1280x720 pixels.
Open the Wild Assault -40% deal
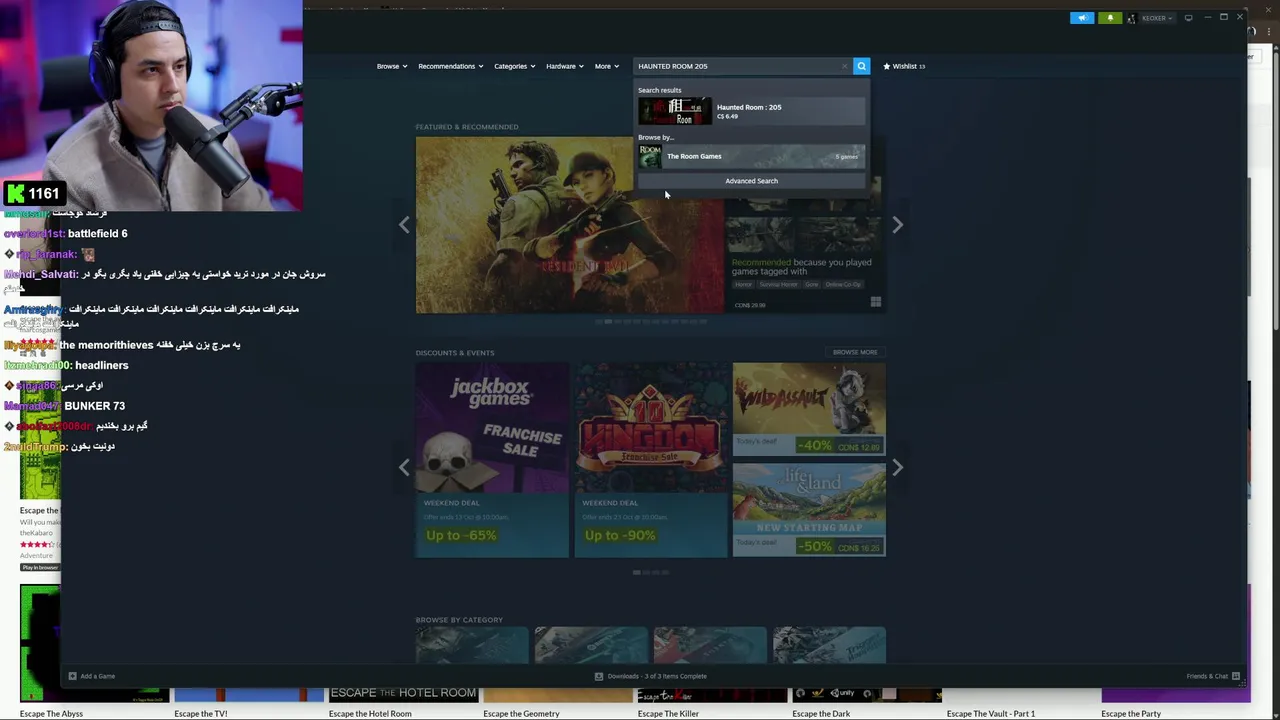(809, 409)
